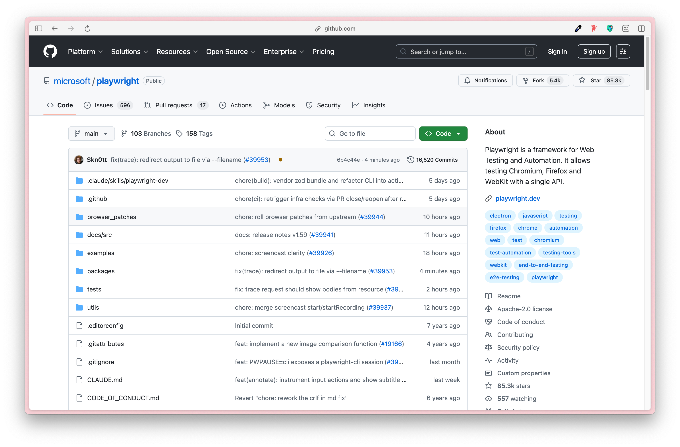Click the folder icon for examples
The image size is (680, 447).
click(x=79, y=253)
